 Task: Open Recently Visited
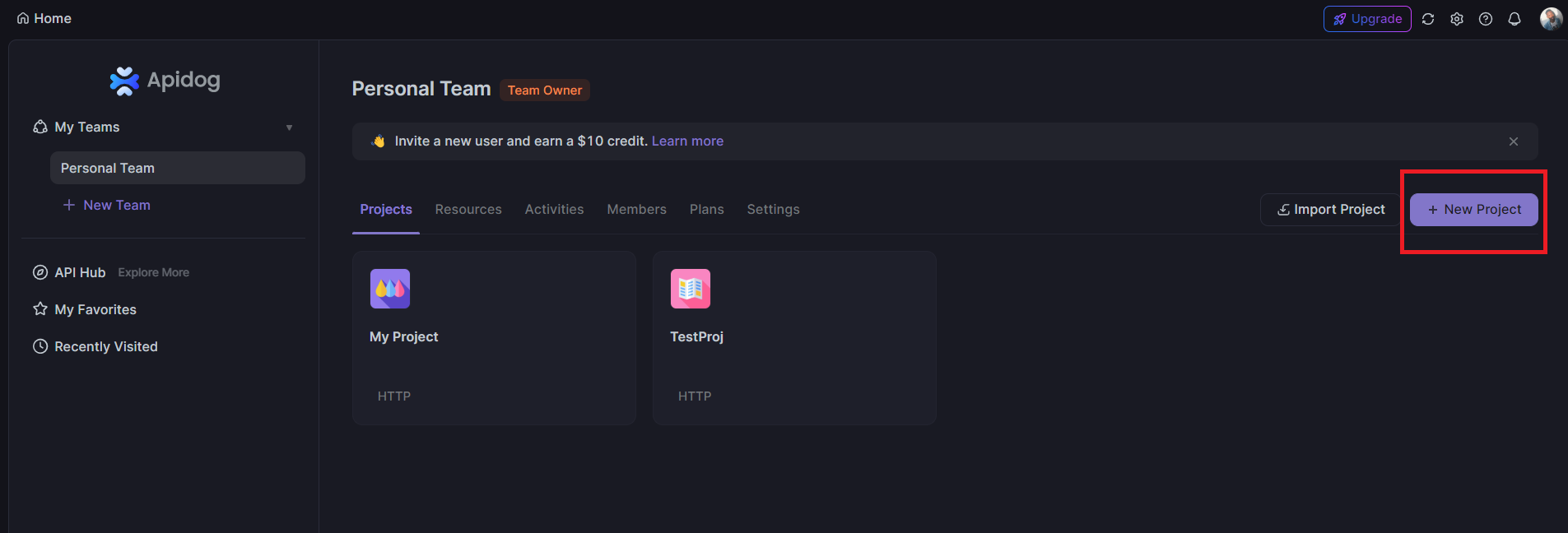pyautogui.click(x=106, y=346)
